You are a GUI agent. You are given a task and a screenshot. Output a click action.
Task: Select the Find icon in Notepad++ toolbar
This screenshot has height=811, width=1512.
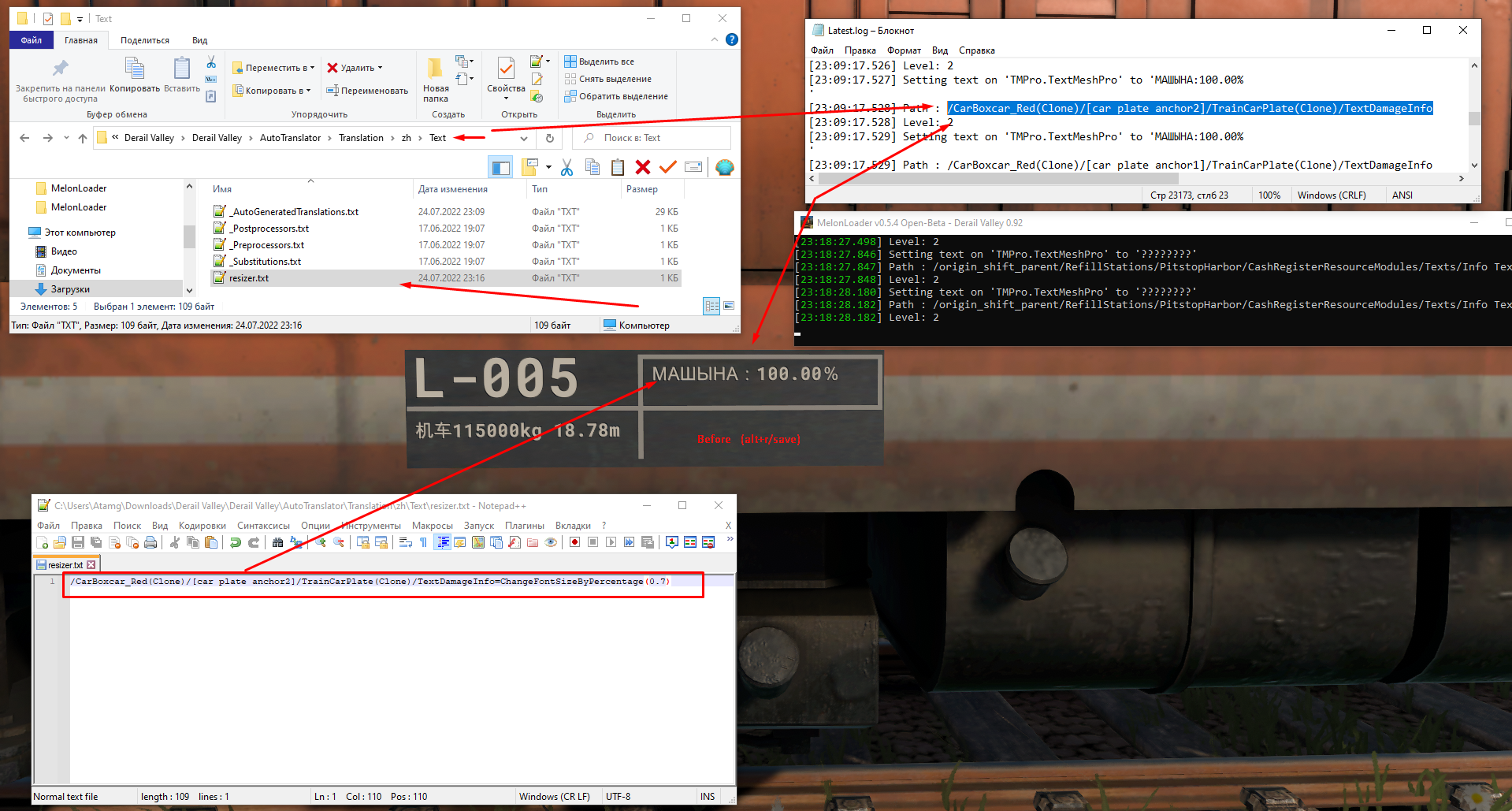[278, 542]
